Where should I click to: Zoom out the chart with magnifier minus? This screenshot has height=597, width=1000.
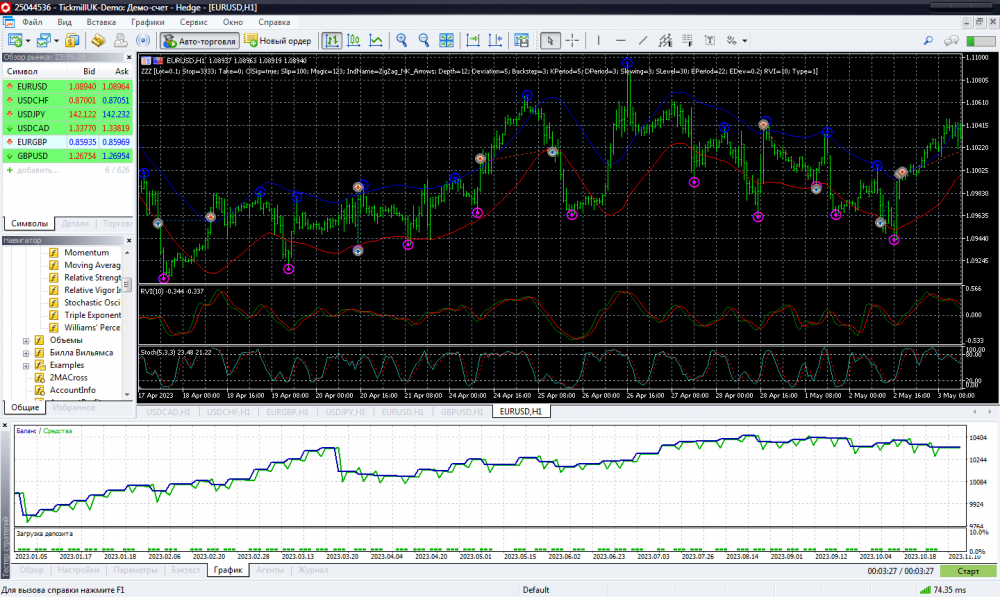[x=424, y=41]
